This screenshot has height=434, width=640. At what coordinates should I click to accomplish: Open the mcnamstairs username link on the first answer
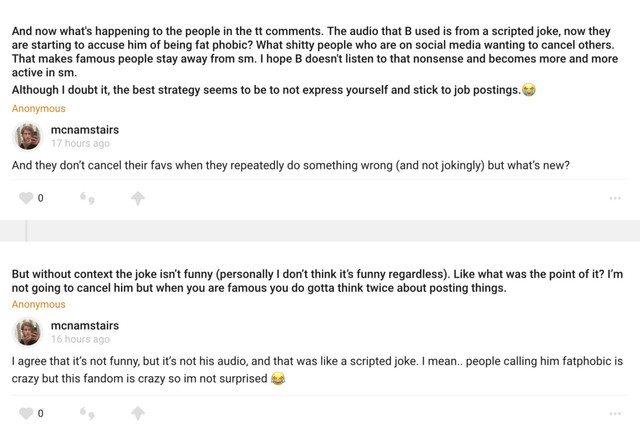85,130
